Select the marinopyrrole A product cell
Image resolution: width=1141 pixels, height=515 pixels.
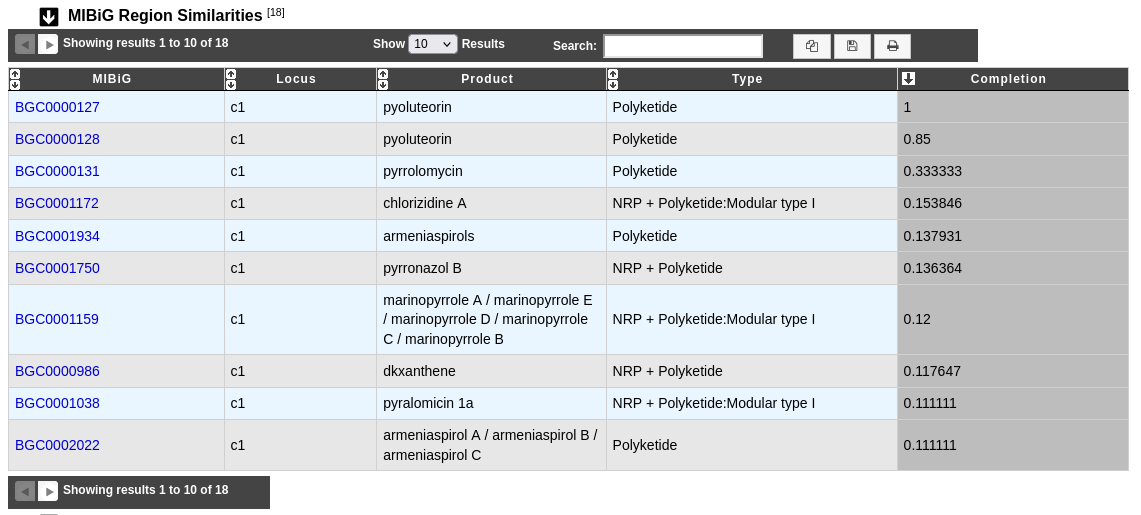pos(491,319)
